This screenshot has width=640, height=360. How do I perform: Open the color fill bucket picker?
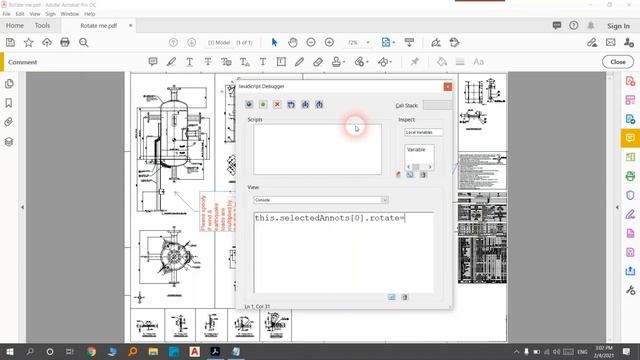442,62
